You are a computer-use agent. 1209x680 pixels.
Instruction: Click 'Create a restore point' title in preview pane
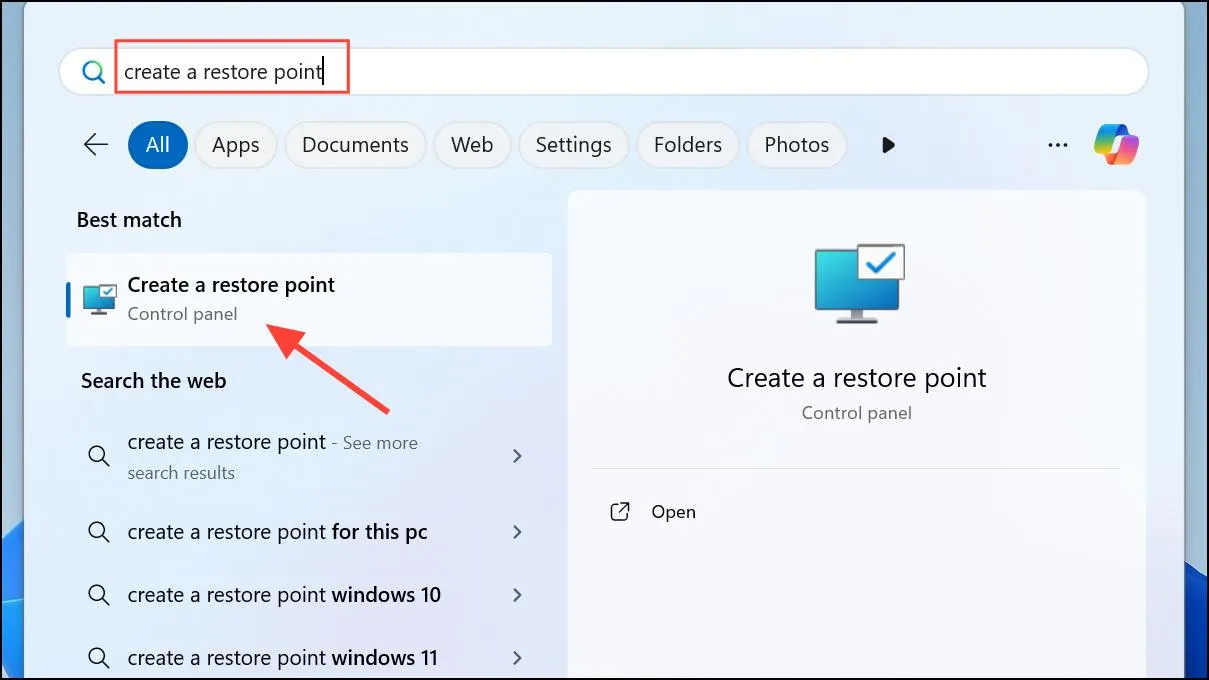(x=857, y=378)
